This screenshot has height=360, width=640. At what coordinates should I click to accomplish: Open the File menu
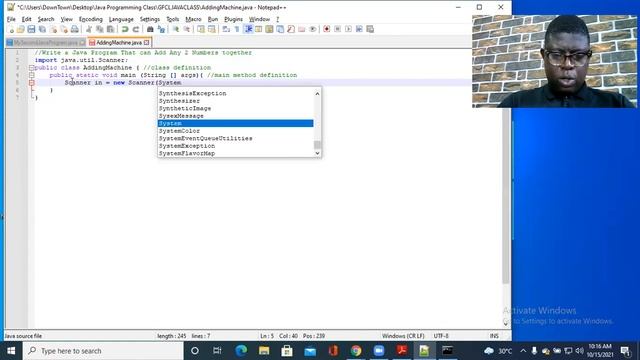(x=11, y=19)
